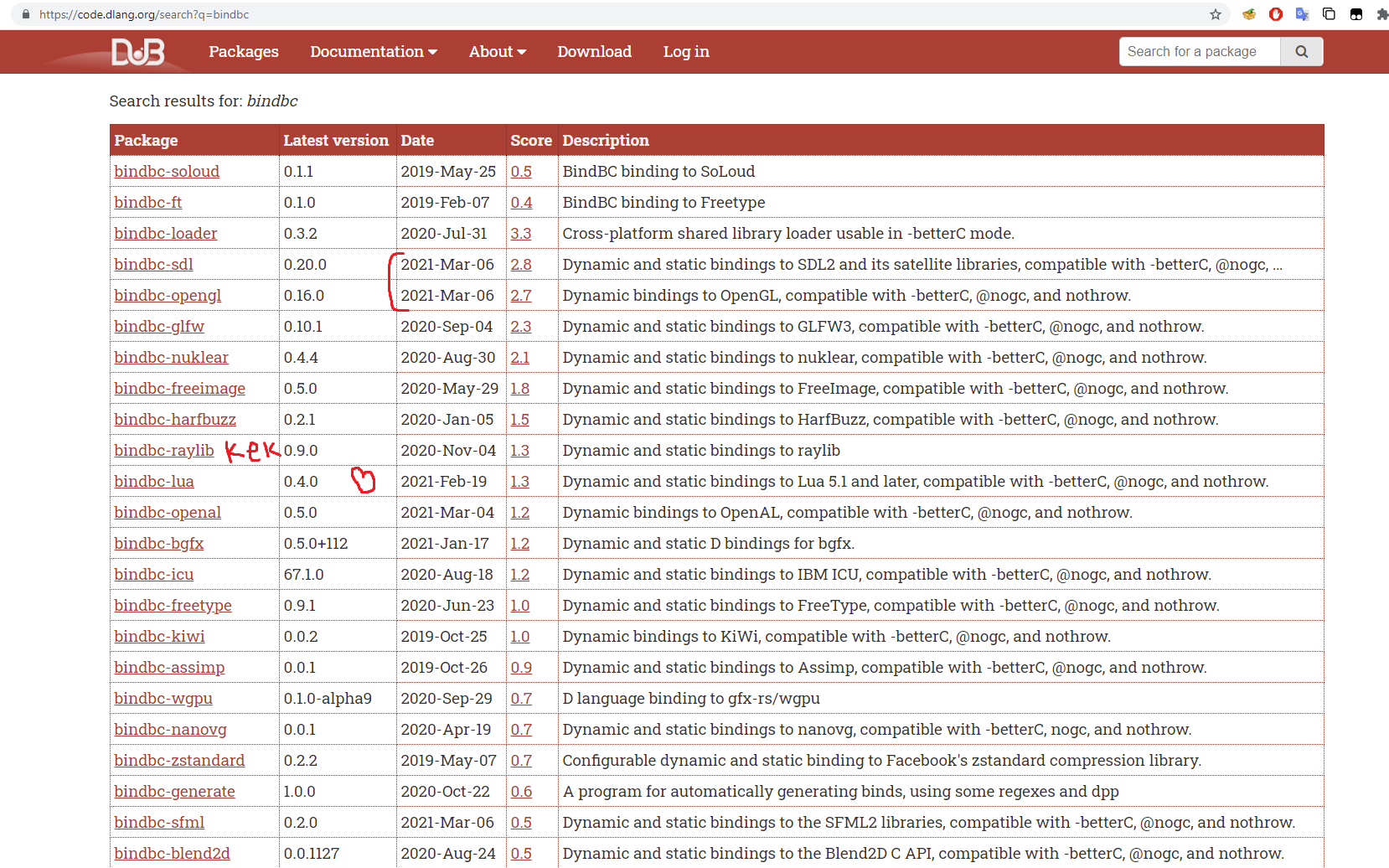
Task: Click the 2.3 score of bindbc-glfw
Action: click(521, 327)
